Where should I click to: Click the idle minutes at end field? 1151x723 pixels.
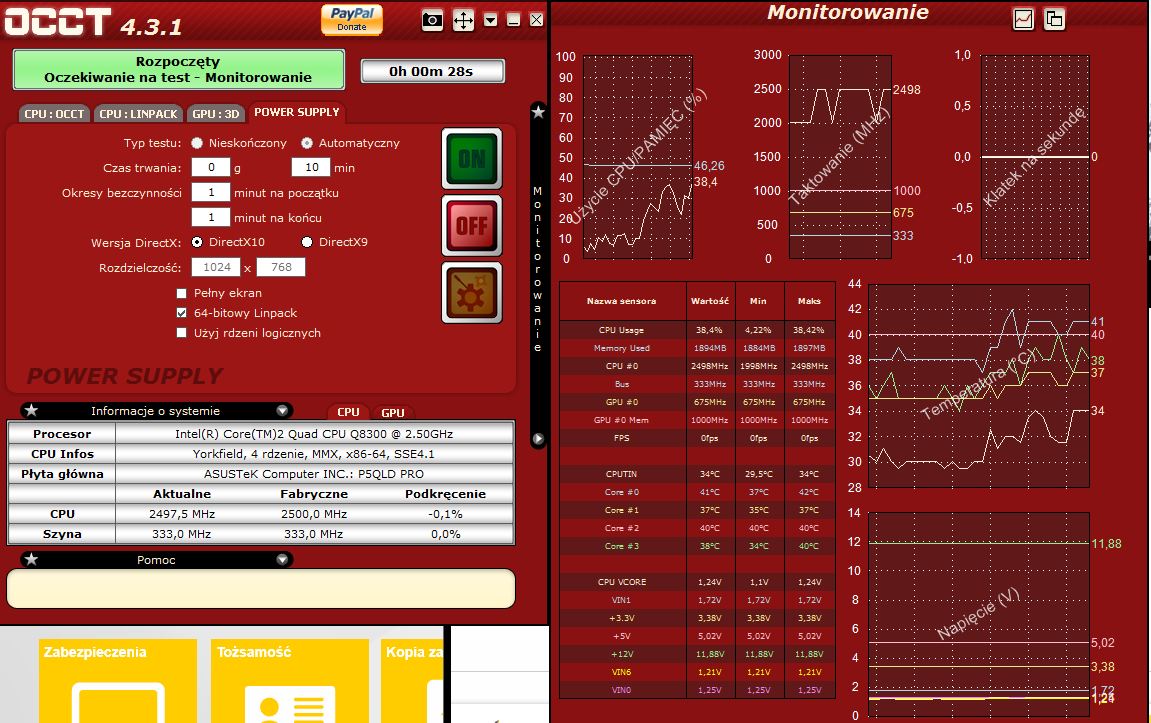(x=211, y=217)
